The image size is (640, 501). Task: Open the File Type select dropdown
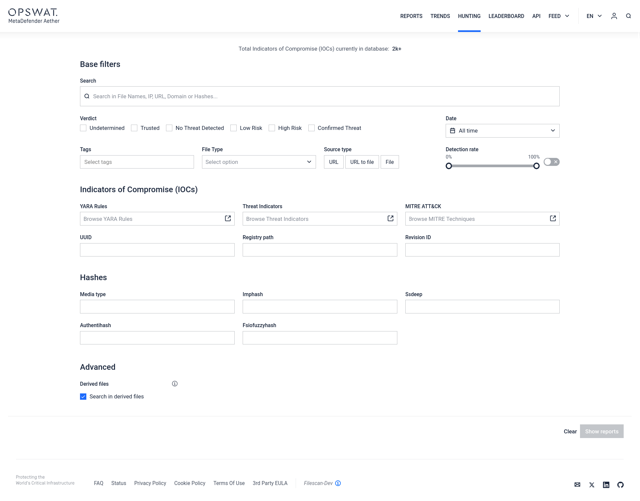258,162
